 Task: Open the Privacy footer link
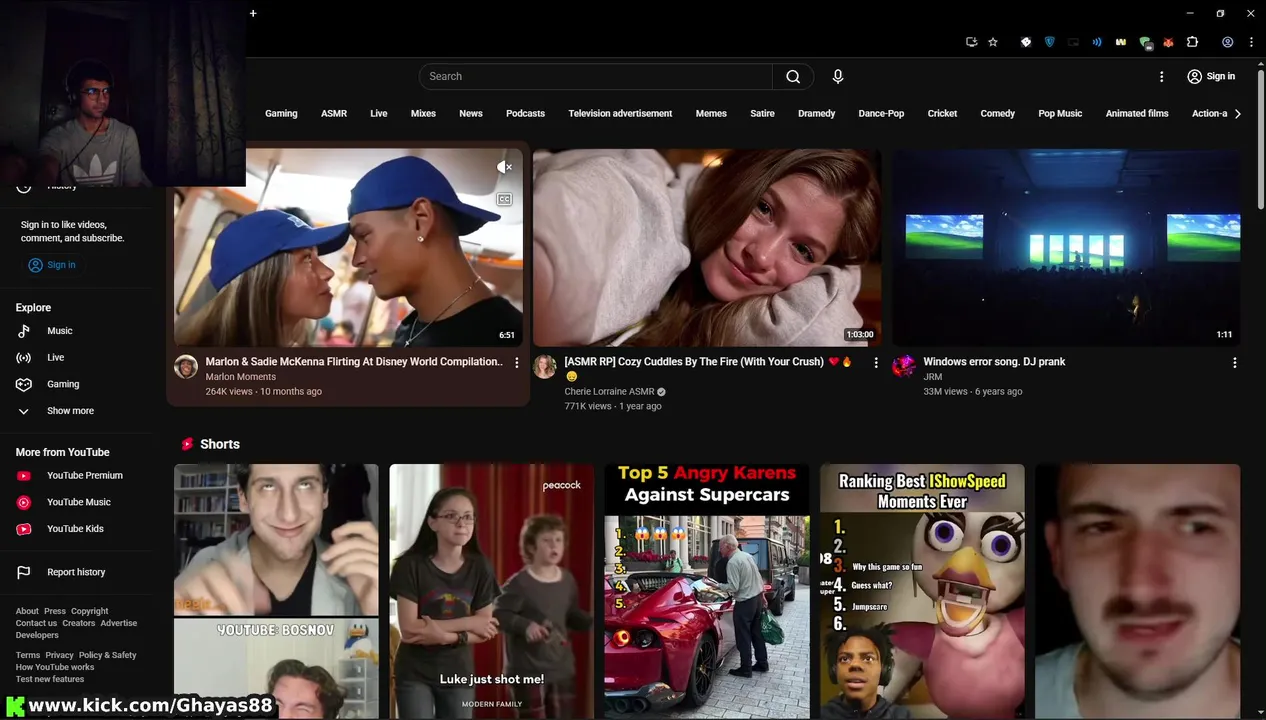tap(60, 655)
